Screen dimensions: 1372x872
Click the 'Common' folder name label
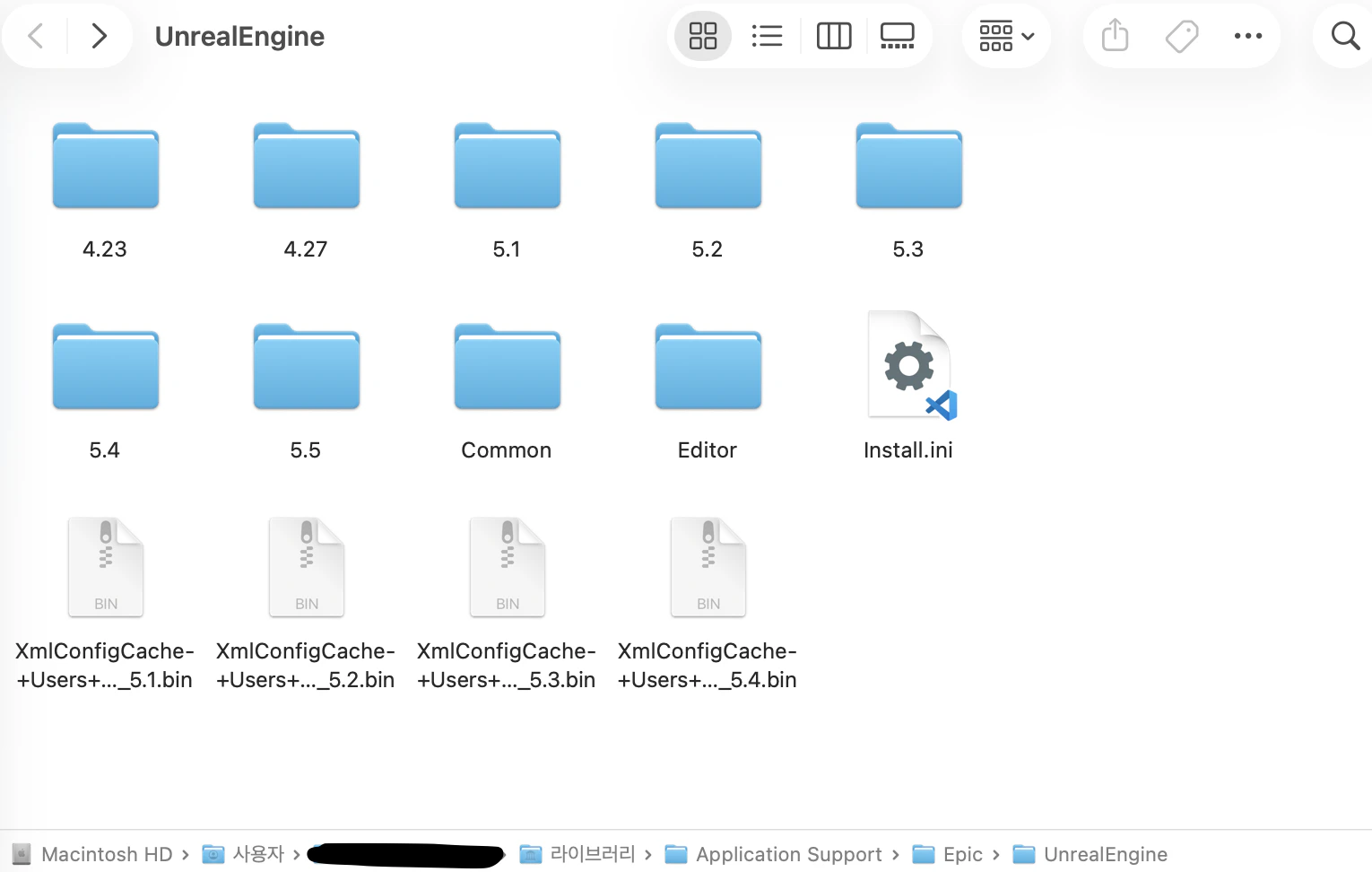(x=507, y=450)
